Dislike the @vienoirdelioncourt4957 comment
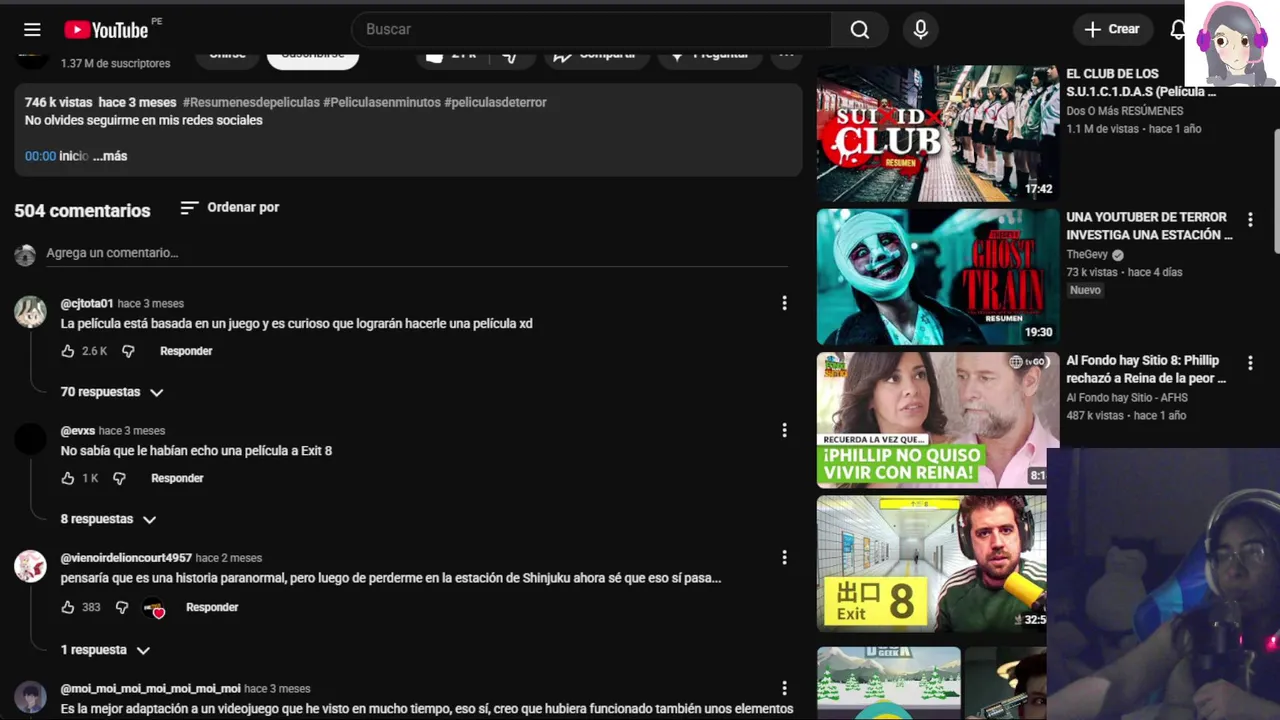 [x=122, y=607]
